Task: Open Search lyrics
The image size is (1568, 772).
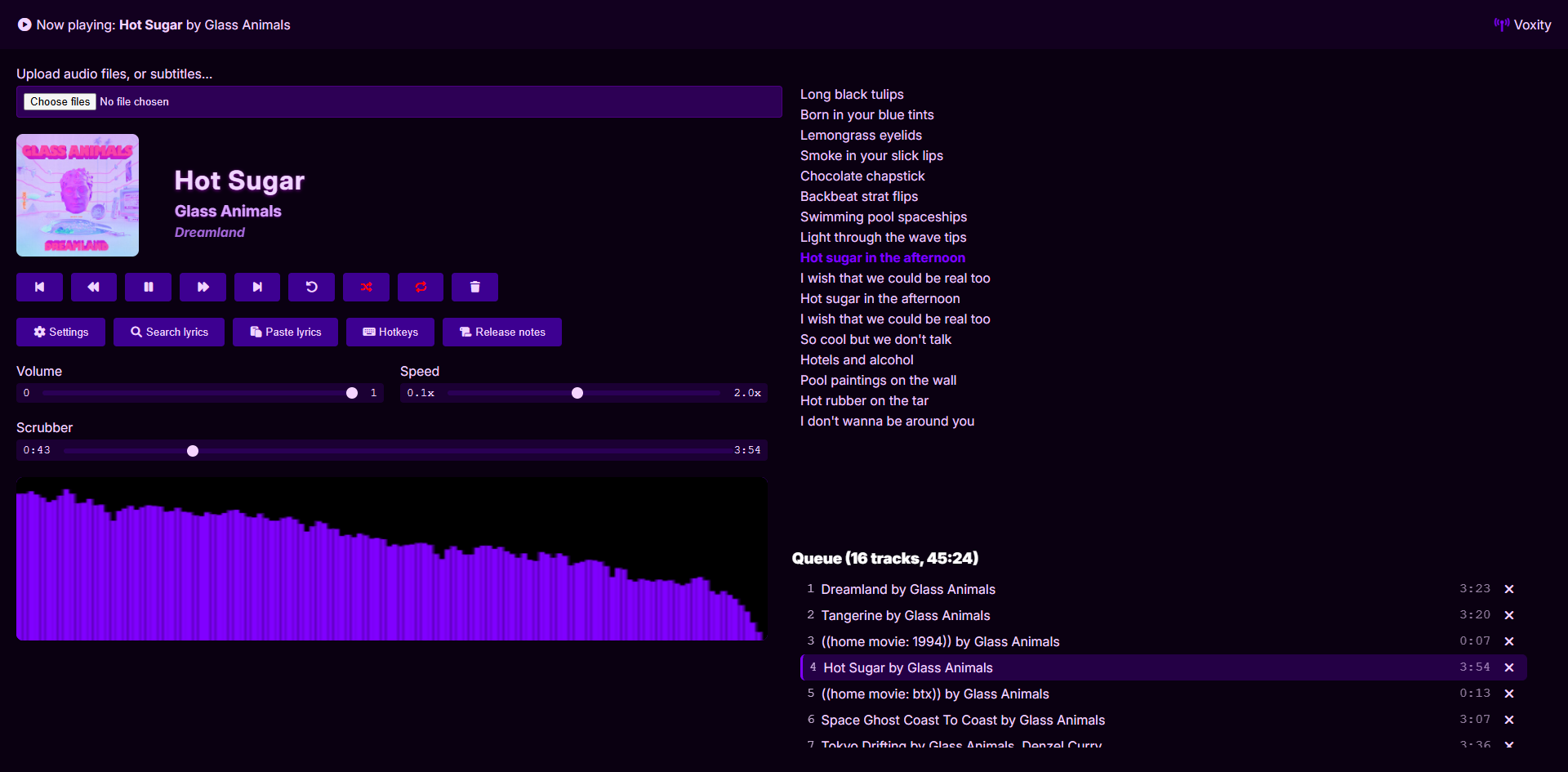Action: 169,332
